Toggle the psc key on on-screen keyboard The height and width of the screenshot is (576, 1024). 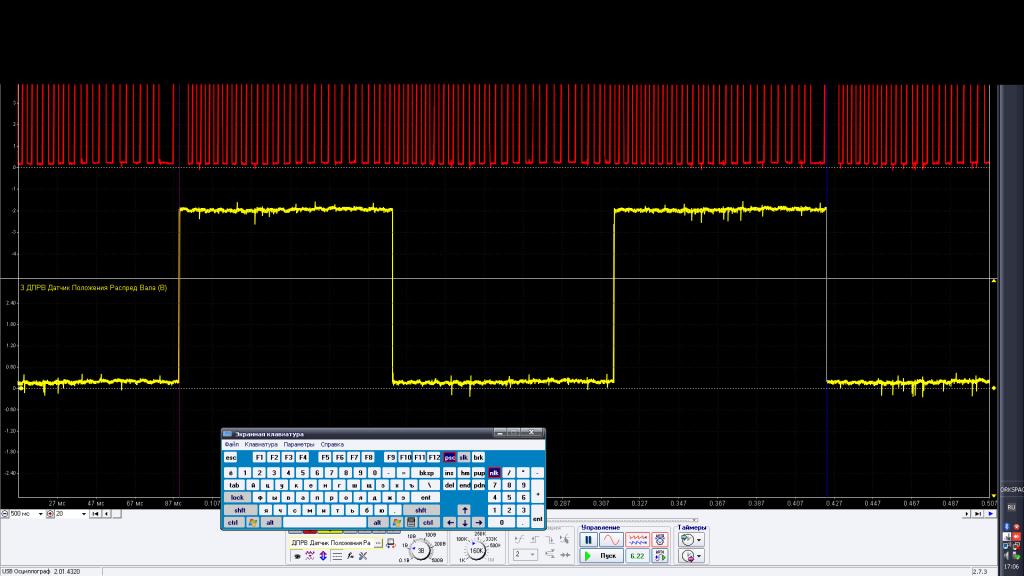pos(449,458)
